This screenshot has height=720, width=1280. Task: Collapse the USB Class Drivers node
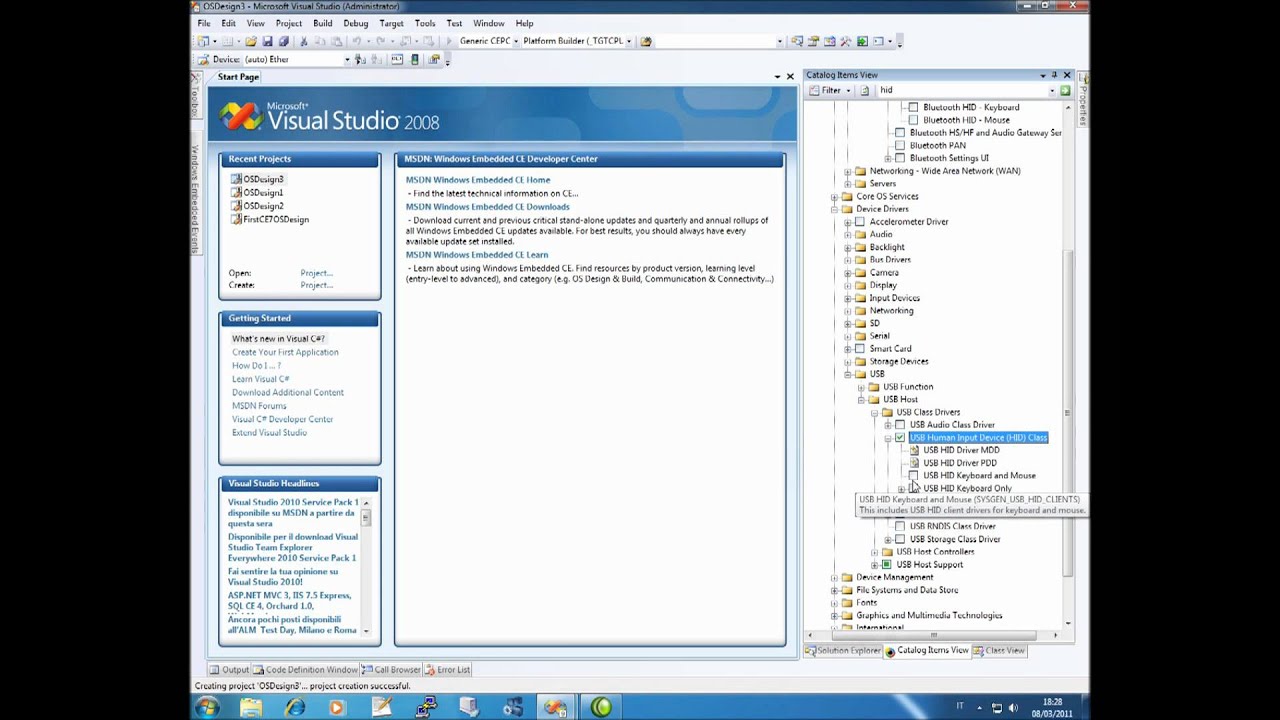tap(874, 412)
